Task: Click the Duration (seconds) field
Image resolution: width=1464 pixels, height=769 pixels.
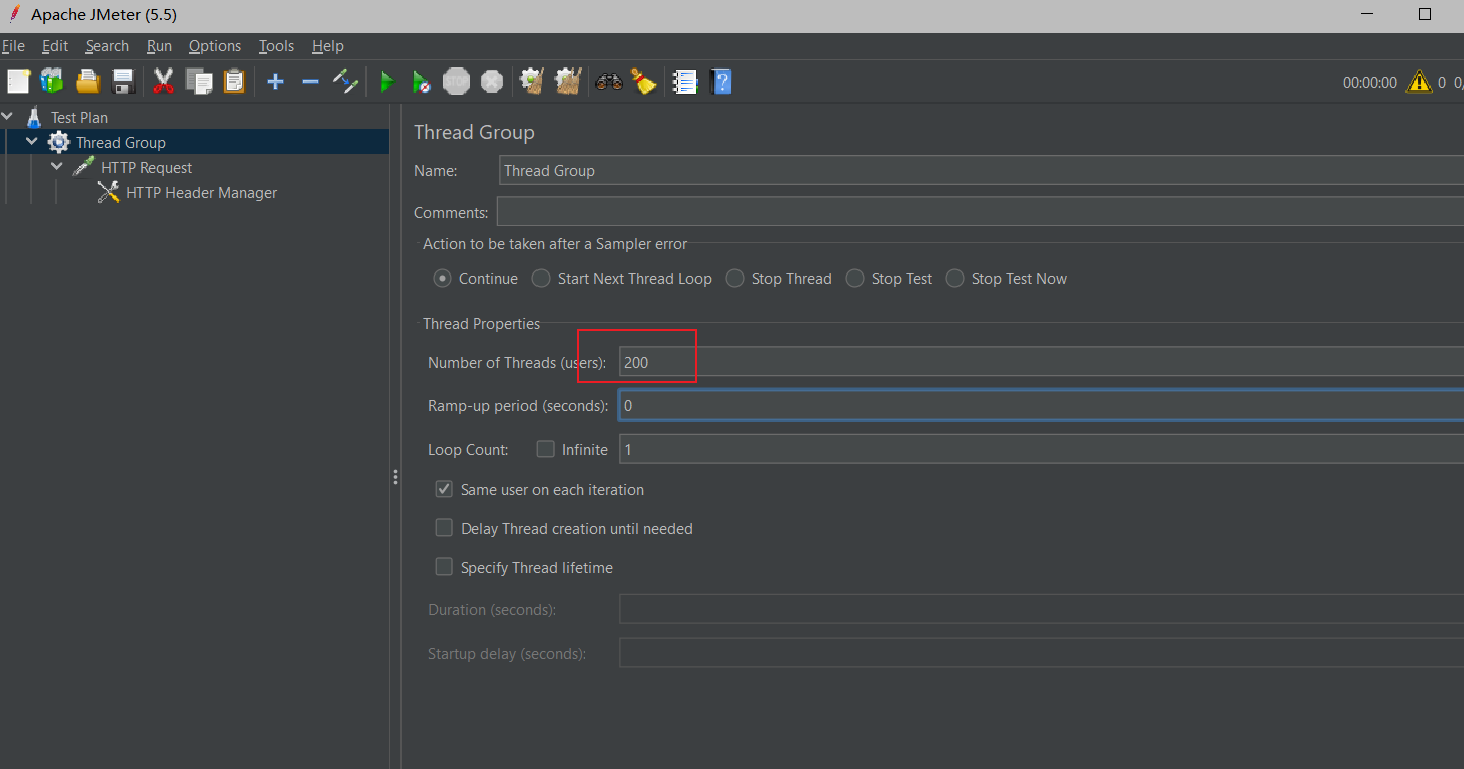Action: pyautogui.click(x=1041, y=609)
